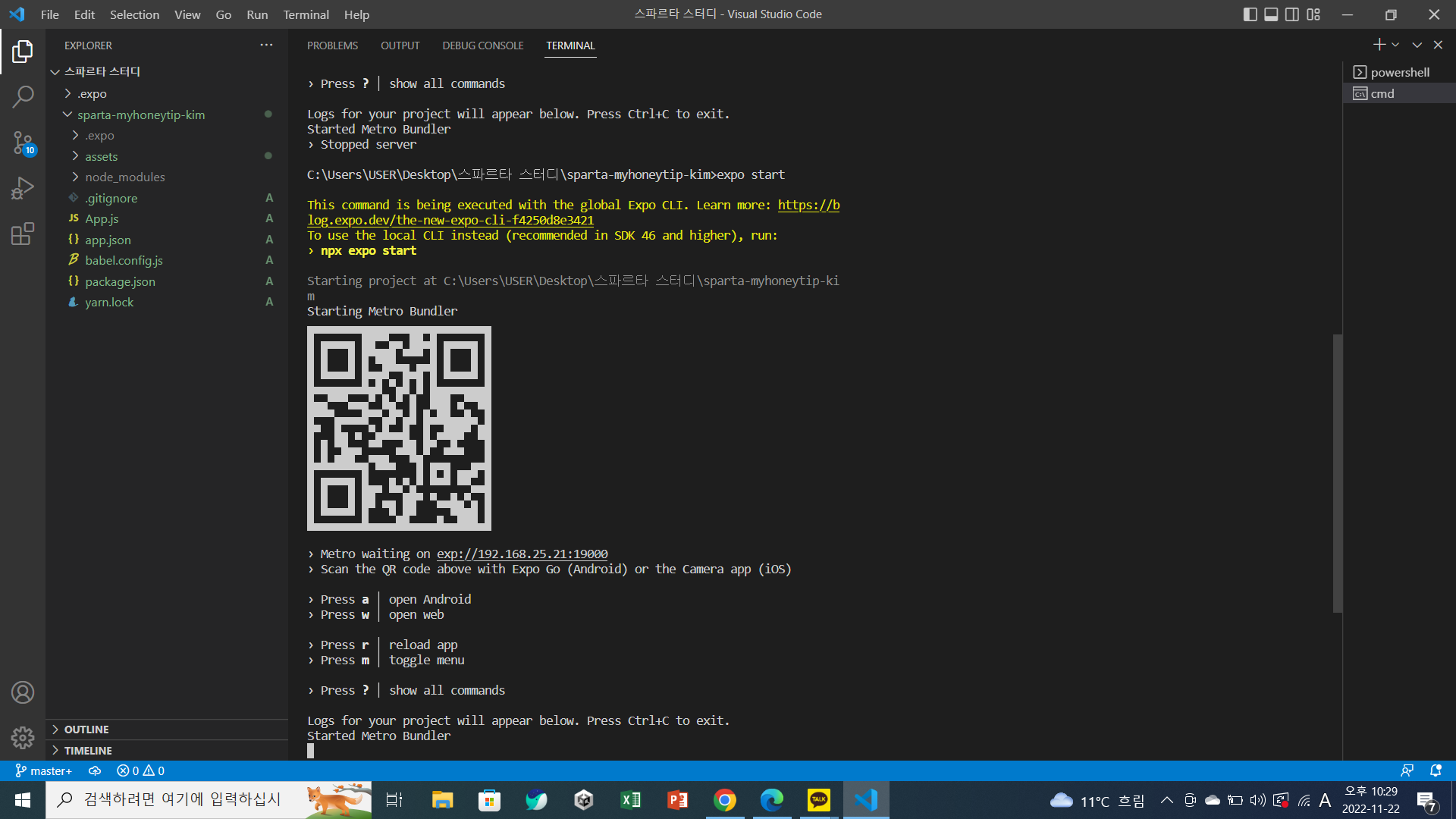Viewport: 1456px width, 819px height.
Task: Open the Terminal menu
Action: pos(306,14)
